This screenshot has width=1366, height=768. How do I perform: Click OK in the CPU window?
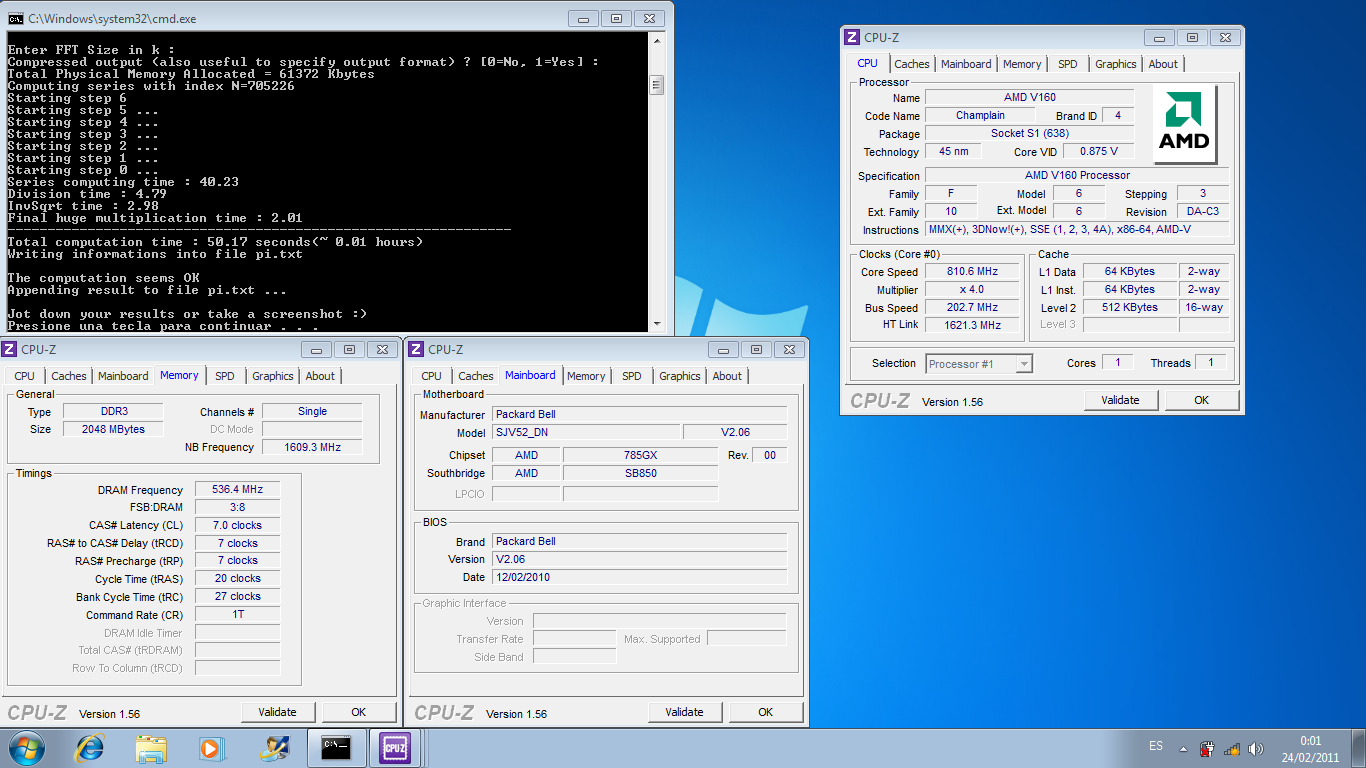(x=1201, y=400)
